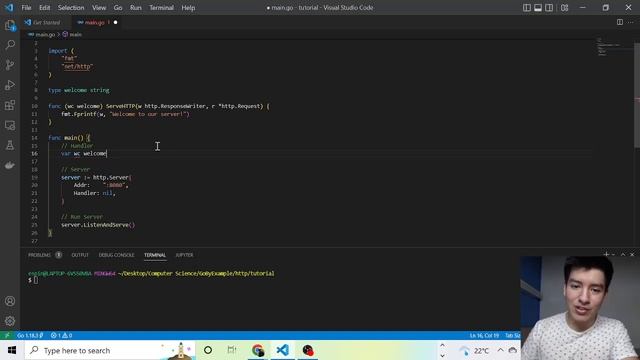
Task: Click the unsaved dot on main.go tab
Action: tap(116, 22)
